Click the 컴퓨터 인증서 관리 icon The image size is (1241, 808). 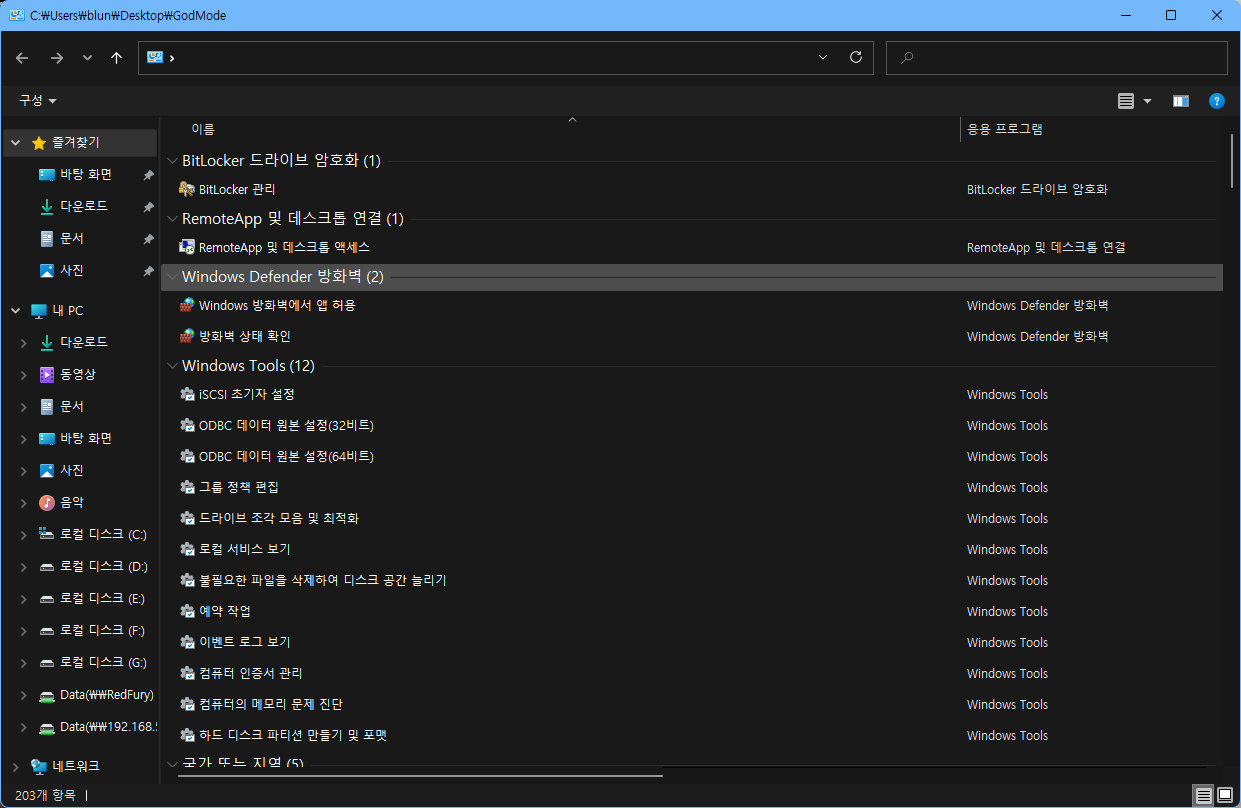coord(186,673)
